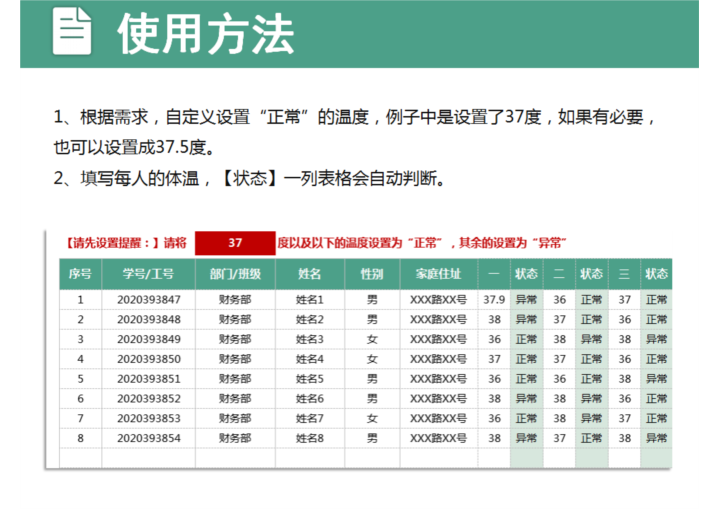This screenshot has width=720, height=509.
Task: Click the 部门/班级 column header
Action: (235, 274)
